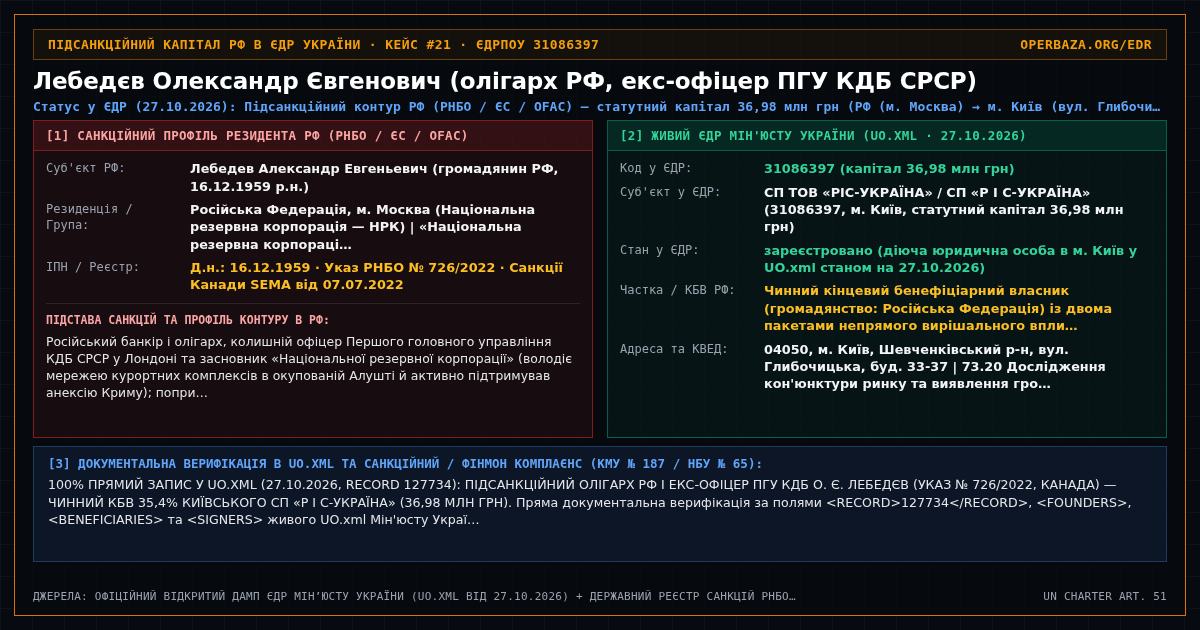Image resolution: width=1200 pixels, height=630 pixels.
Task: Click the 'Резиденція / Група:' label
Action: pyautogui.click(x=89, y=217)
